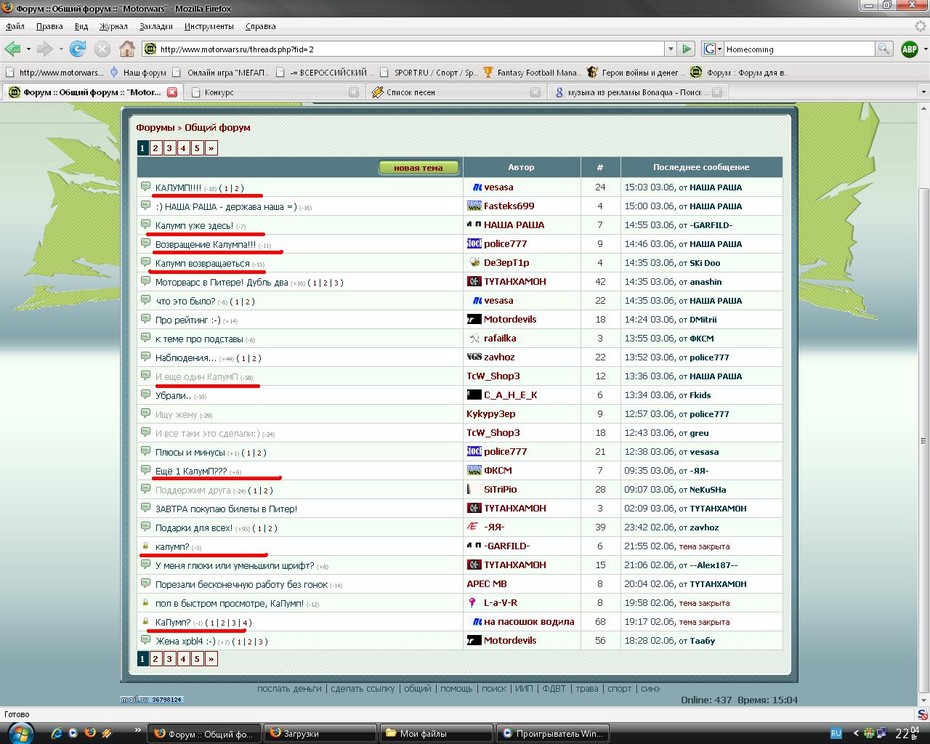Viewport: 930px width, 744px height.
Task: Click thread icon beside Жена xpbl4 :-)
Action: pos(145,640)
